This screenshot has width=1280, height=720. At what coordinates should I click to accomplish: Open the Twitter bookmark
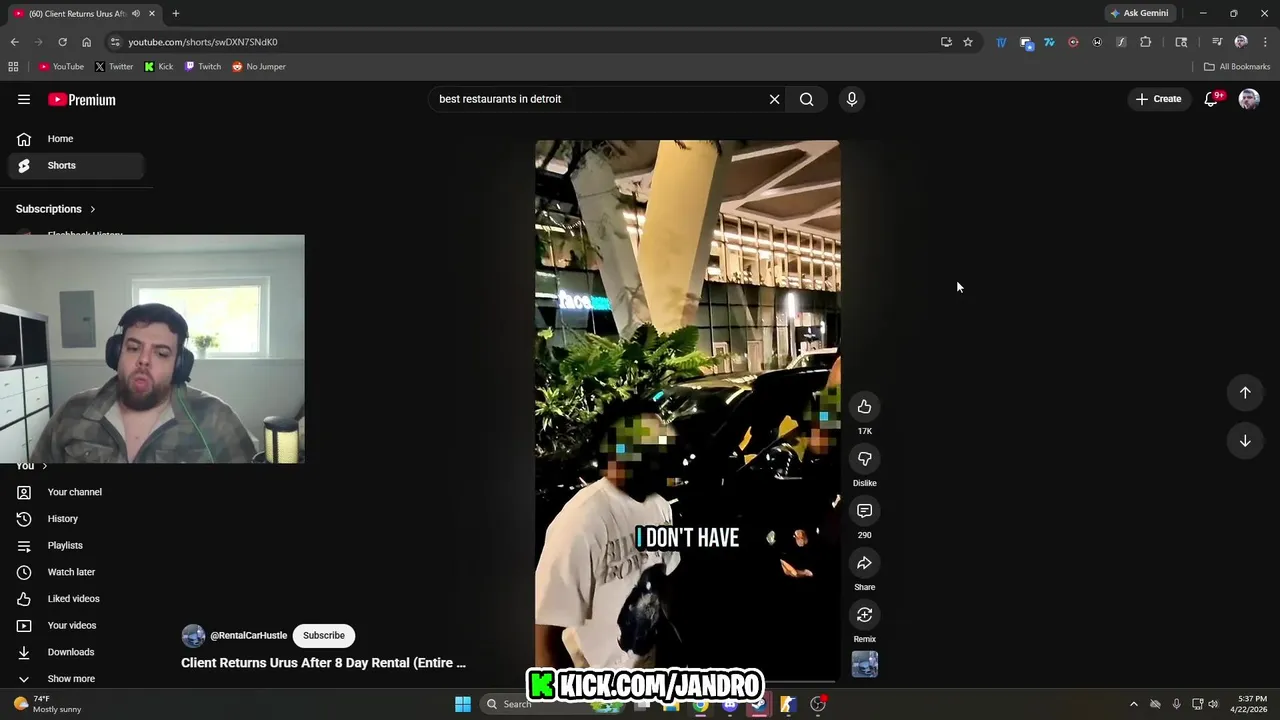tap(114, 67)
